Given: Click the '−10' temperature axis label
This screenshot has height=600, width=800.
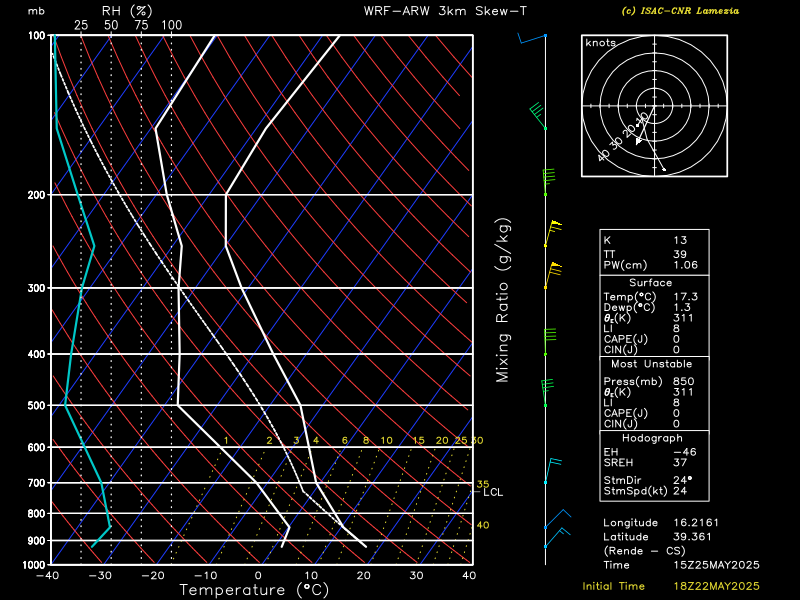Looking at the screenshot, I should coord(205,576).
